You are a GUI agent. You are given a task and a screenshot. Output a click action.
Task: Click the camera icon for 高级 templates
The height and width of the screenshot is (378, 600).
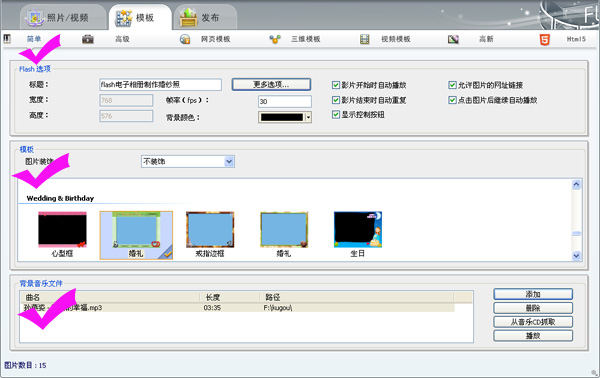click(x=88, y=39)
